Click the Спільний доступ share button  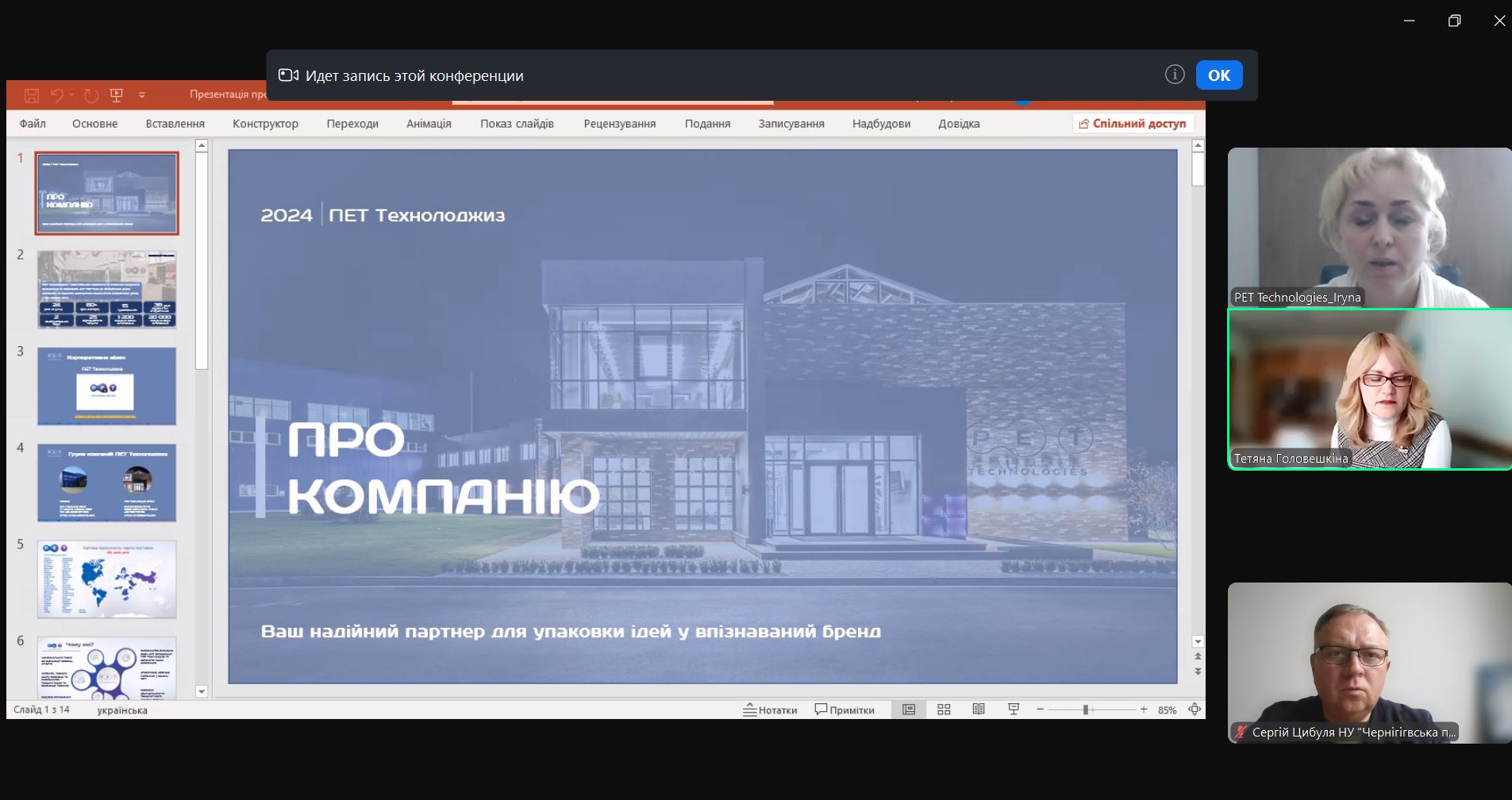point(1133,124)
